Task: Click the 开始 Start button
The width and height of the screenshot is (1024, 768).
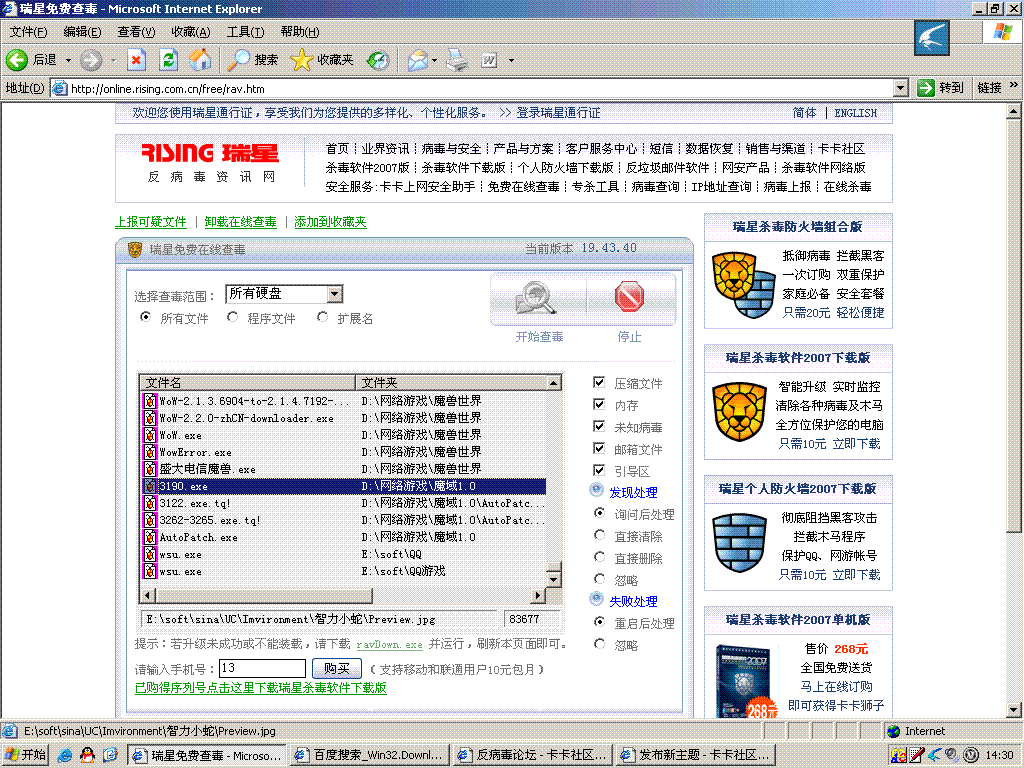Action: click(x=25, y=755)
